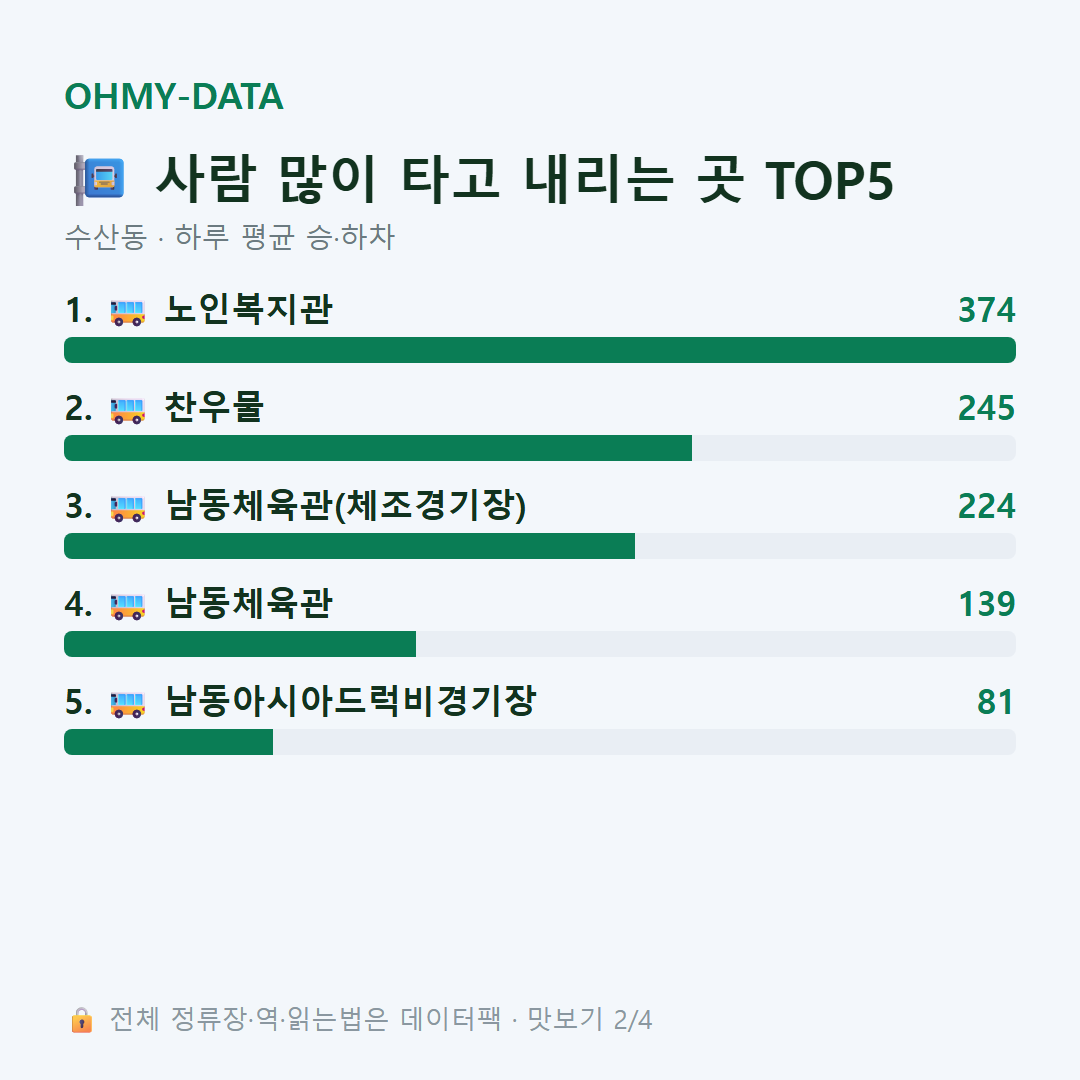Click the full green bar for rank 1

click(540, 350)
